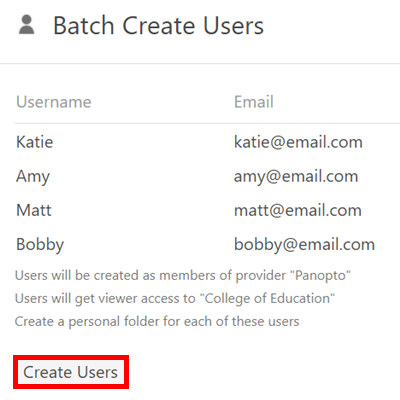The image size is (400, 400).
Task: Click the email bobby@email.com
Action: click(x=305, y=245)
